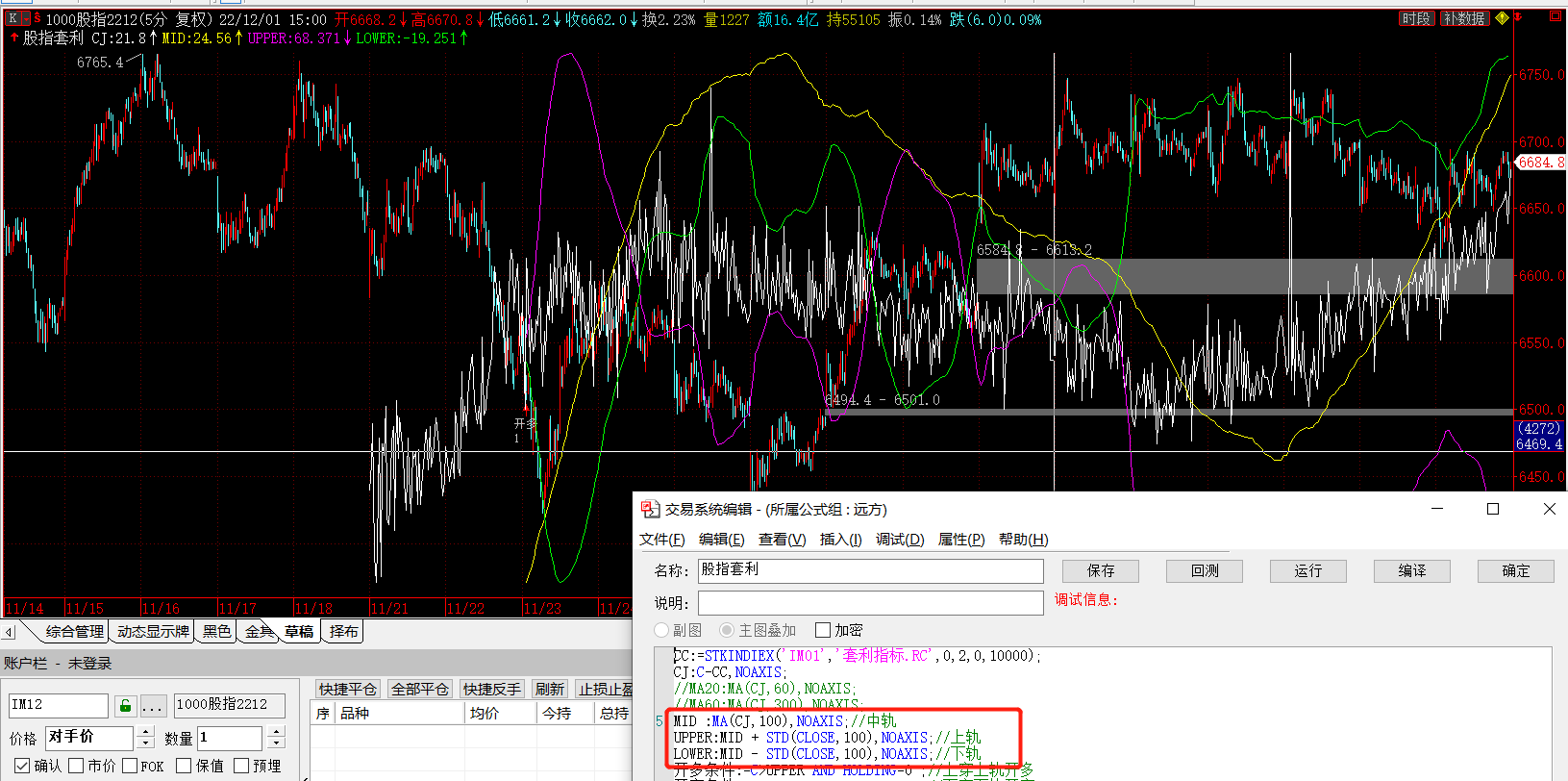Screen dimensions: 1568x781
Task: Expand the dropdown arrow beside the K button
Action: pos(25,19)
